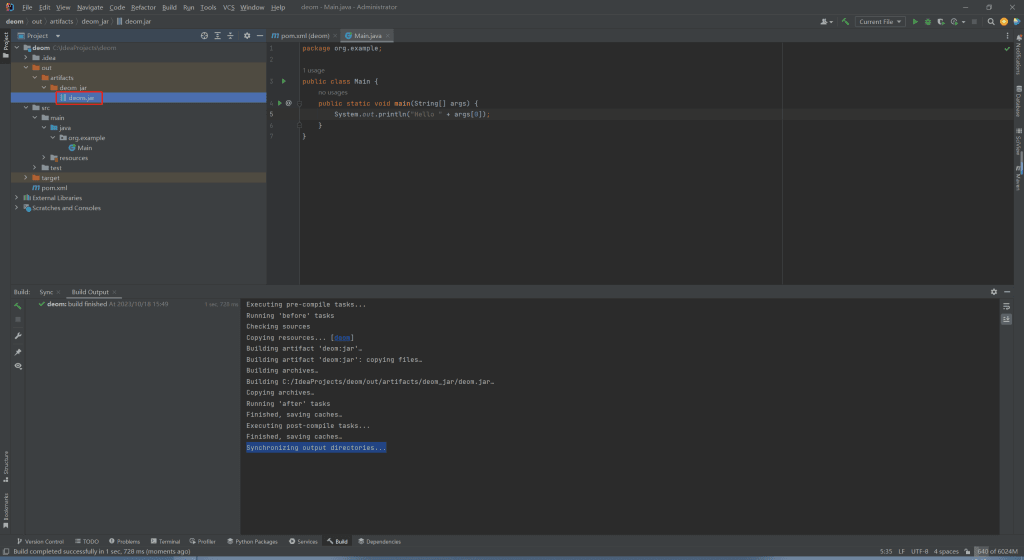Screen dimensions: 1024x560
Task: Open the Terminal tool window button
Action: pyautogui.click(x=165, y=541)
